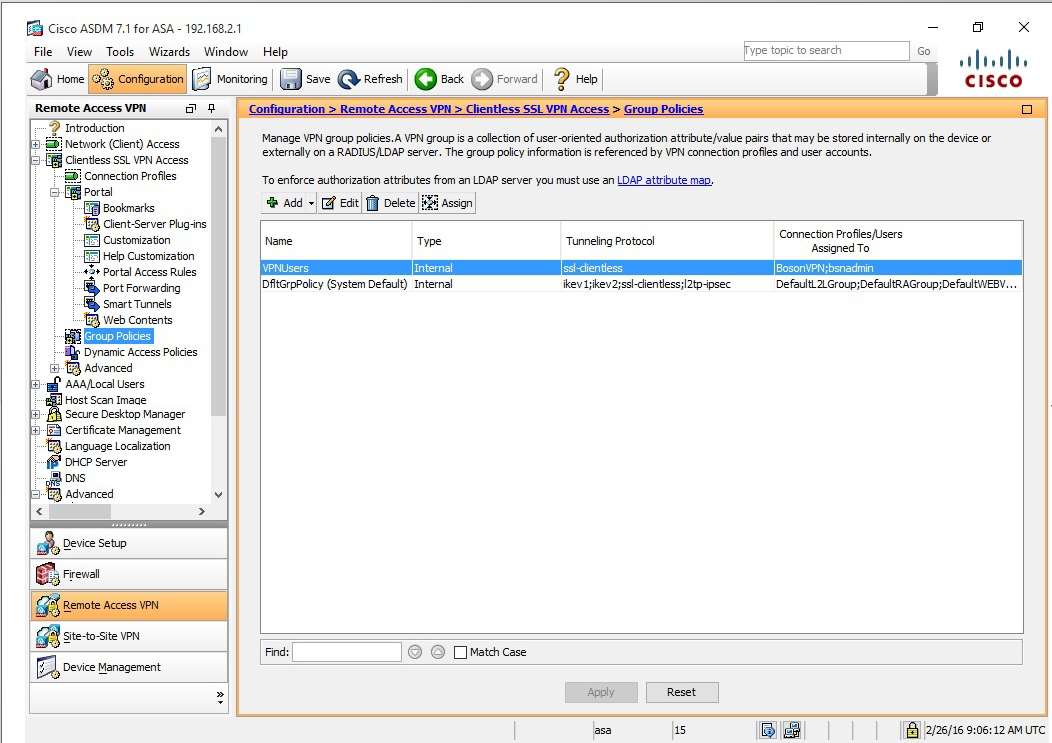Click the Find text field
Screen dimensions: 1052x743
[347, 652]
